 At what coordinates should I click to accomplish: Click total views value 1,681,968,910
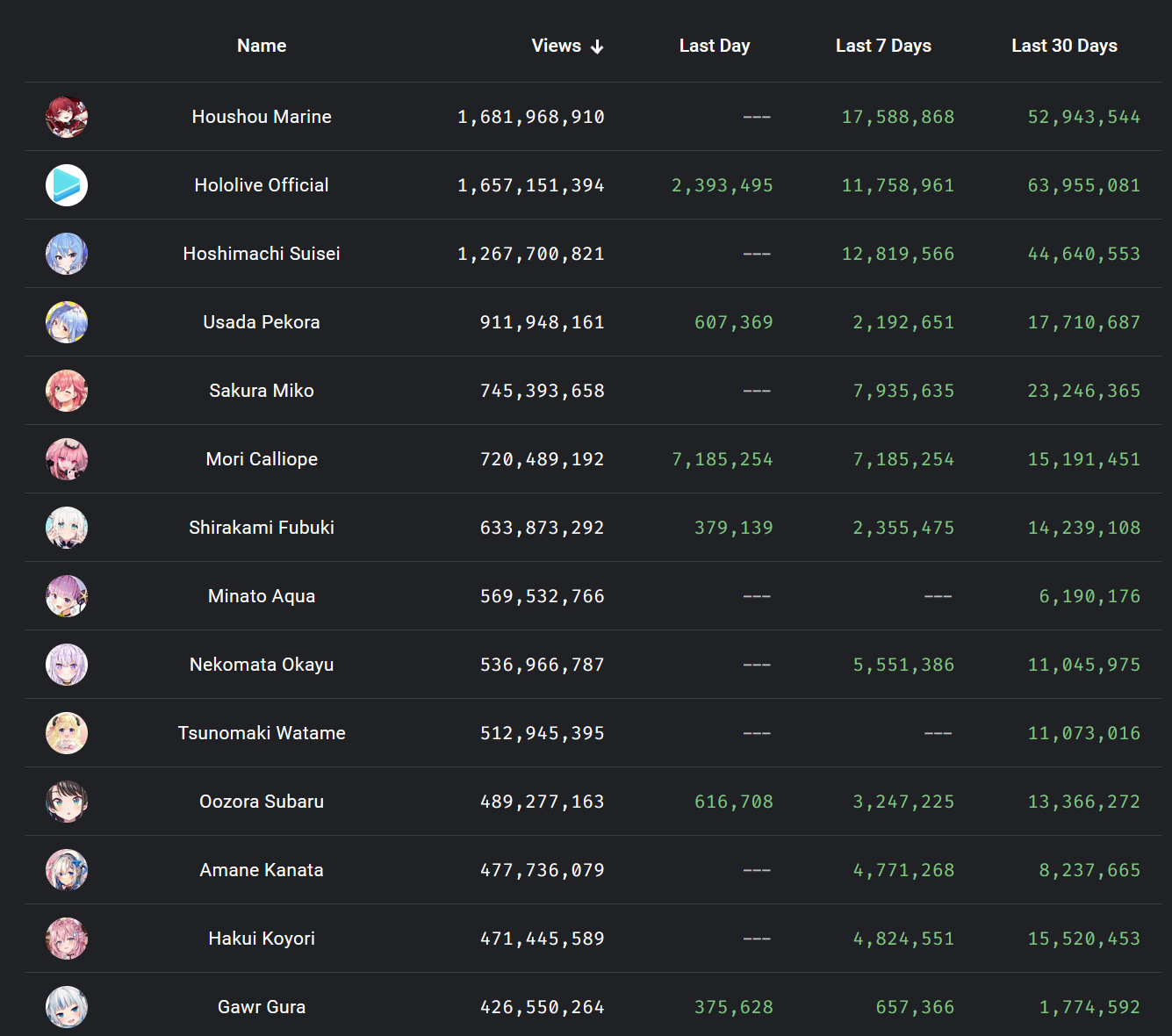coord(531,117)
